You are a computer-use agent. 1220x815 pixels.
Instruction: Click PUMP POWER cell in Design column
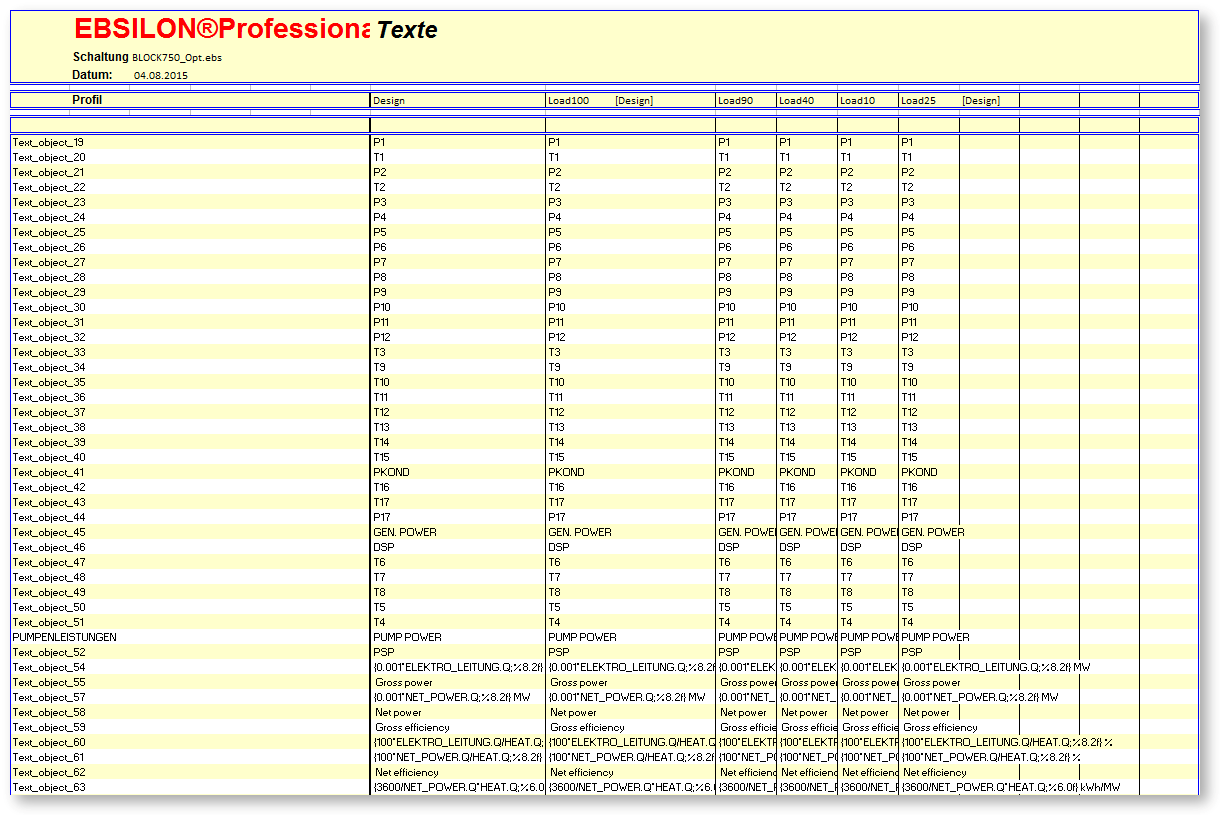click(407, 637)
